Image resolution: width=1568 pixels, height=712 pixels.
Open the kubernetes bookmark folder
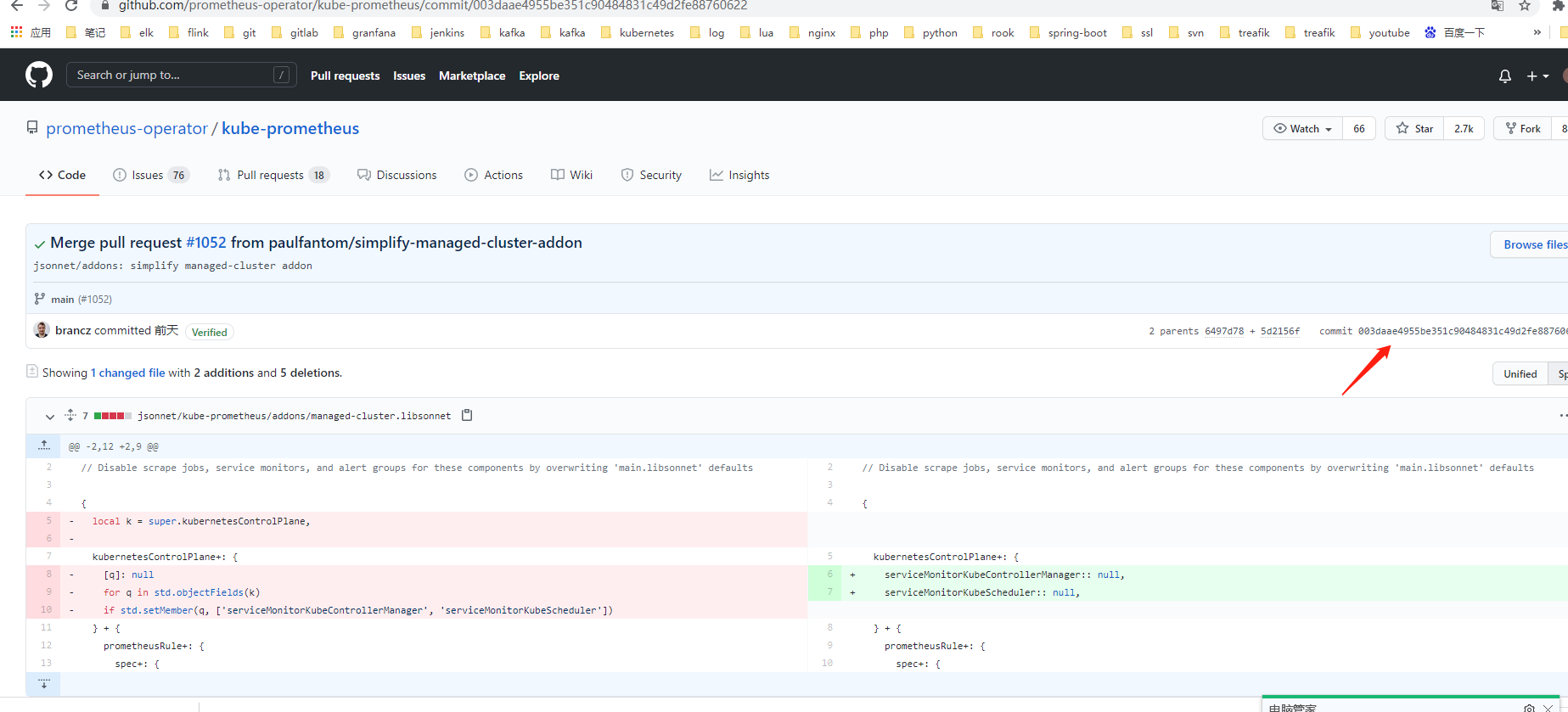638,32
